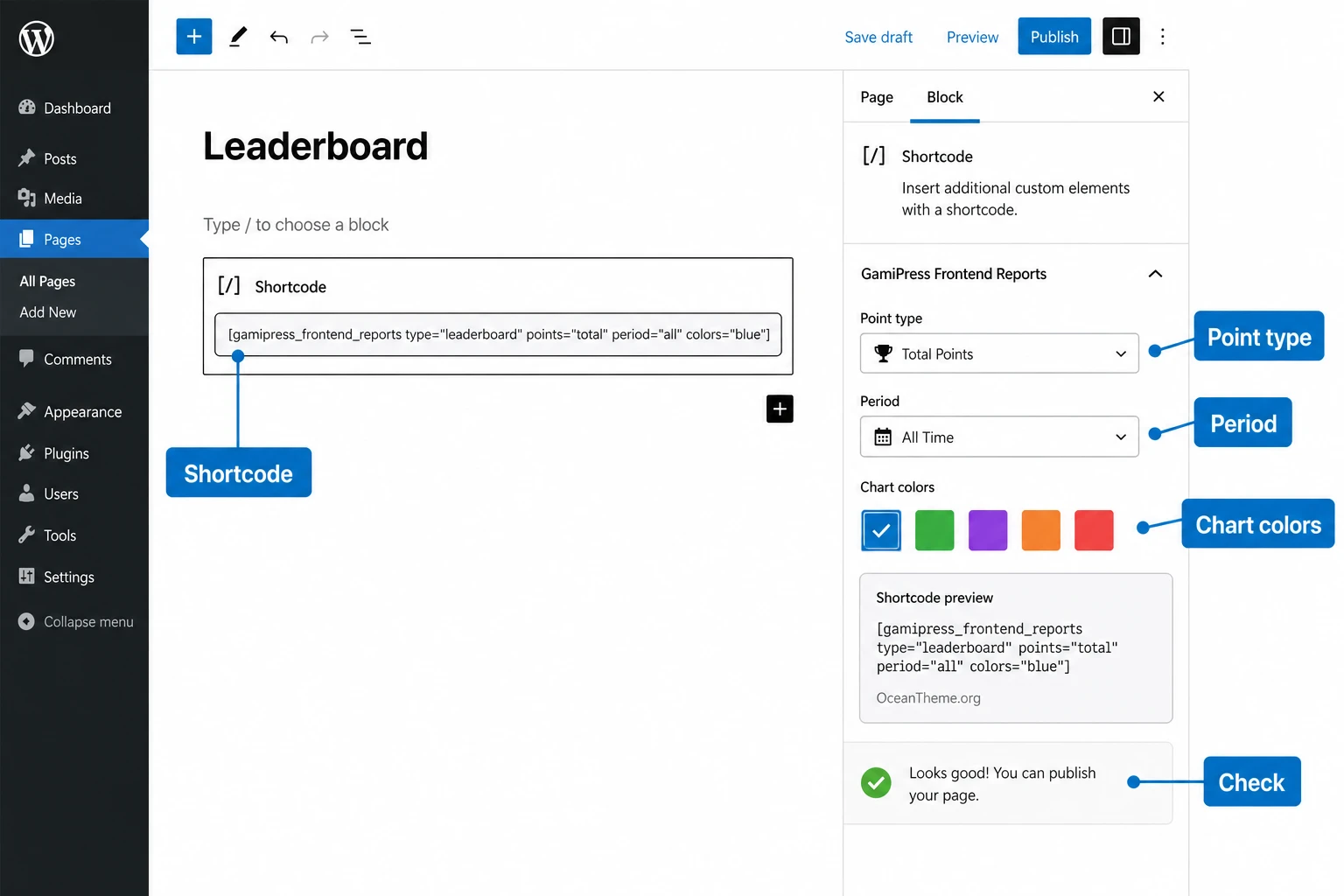Click the 'Type / to choose a block' placeholder

click(296, 225)
